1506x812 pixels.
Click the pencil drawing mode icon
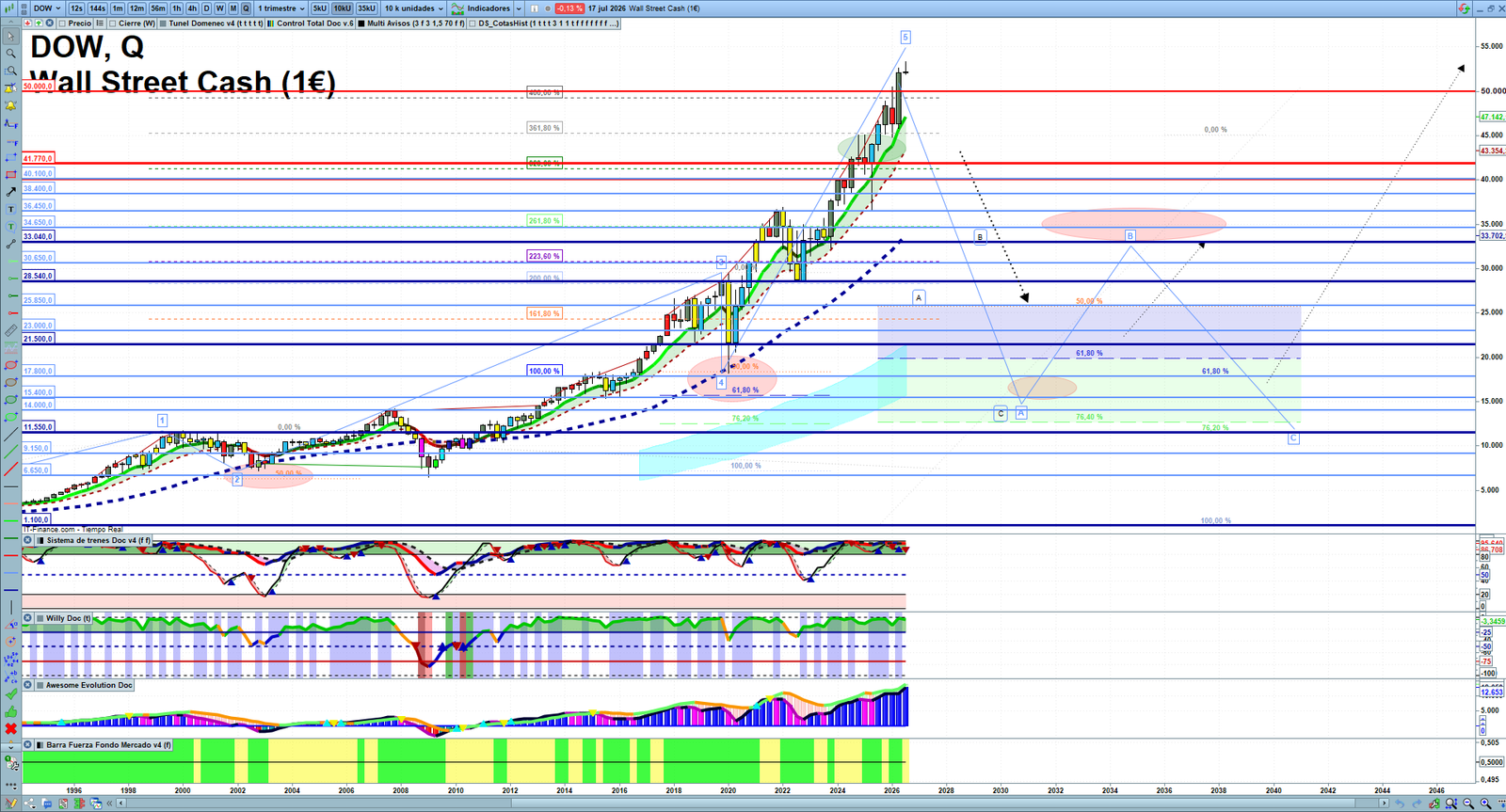point(11,804)
